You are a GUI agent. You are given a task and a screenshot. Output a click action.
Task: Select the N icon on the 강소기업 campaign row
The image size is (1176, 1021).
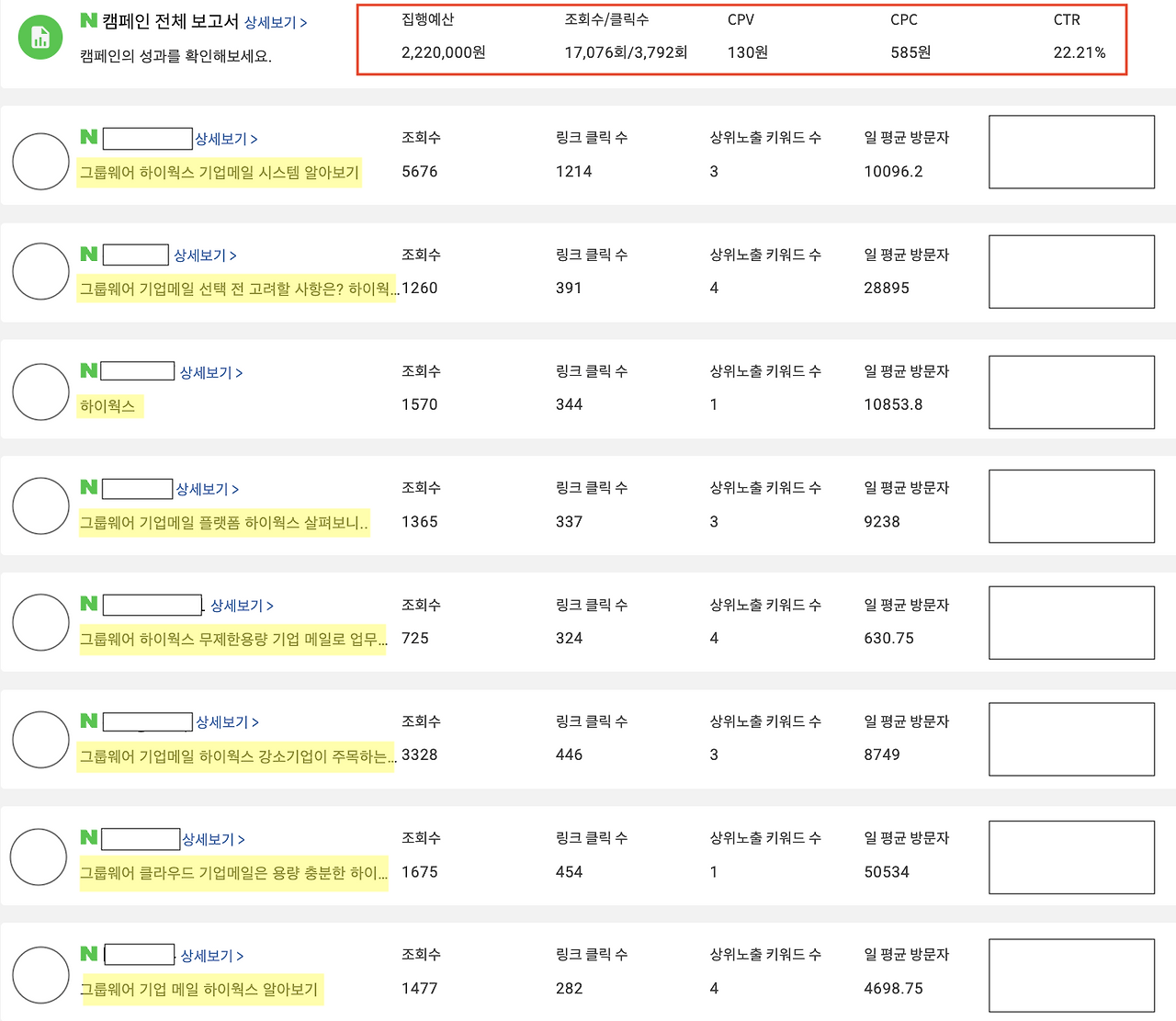pos(89,721)
